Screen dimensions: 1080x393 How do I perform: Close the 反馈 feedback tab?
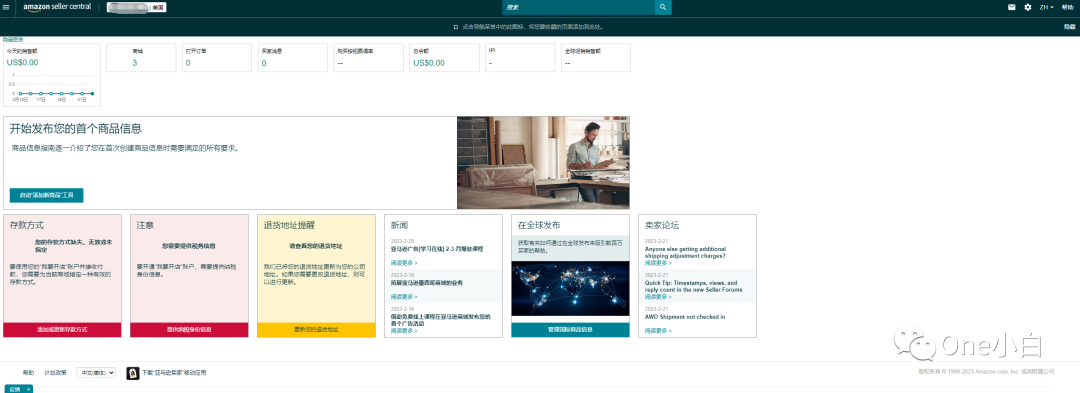(x=28, y=389)
